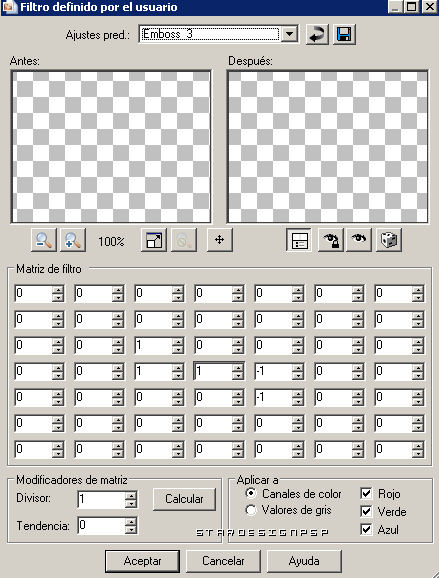The height and width of the screenshot is (578, 439).
Task: Toggle the show/hide previews panel icon
Action: pos(299,240)
